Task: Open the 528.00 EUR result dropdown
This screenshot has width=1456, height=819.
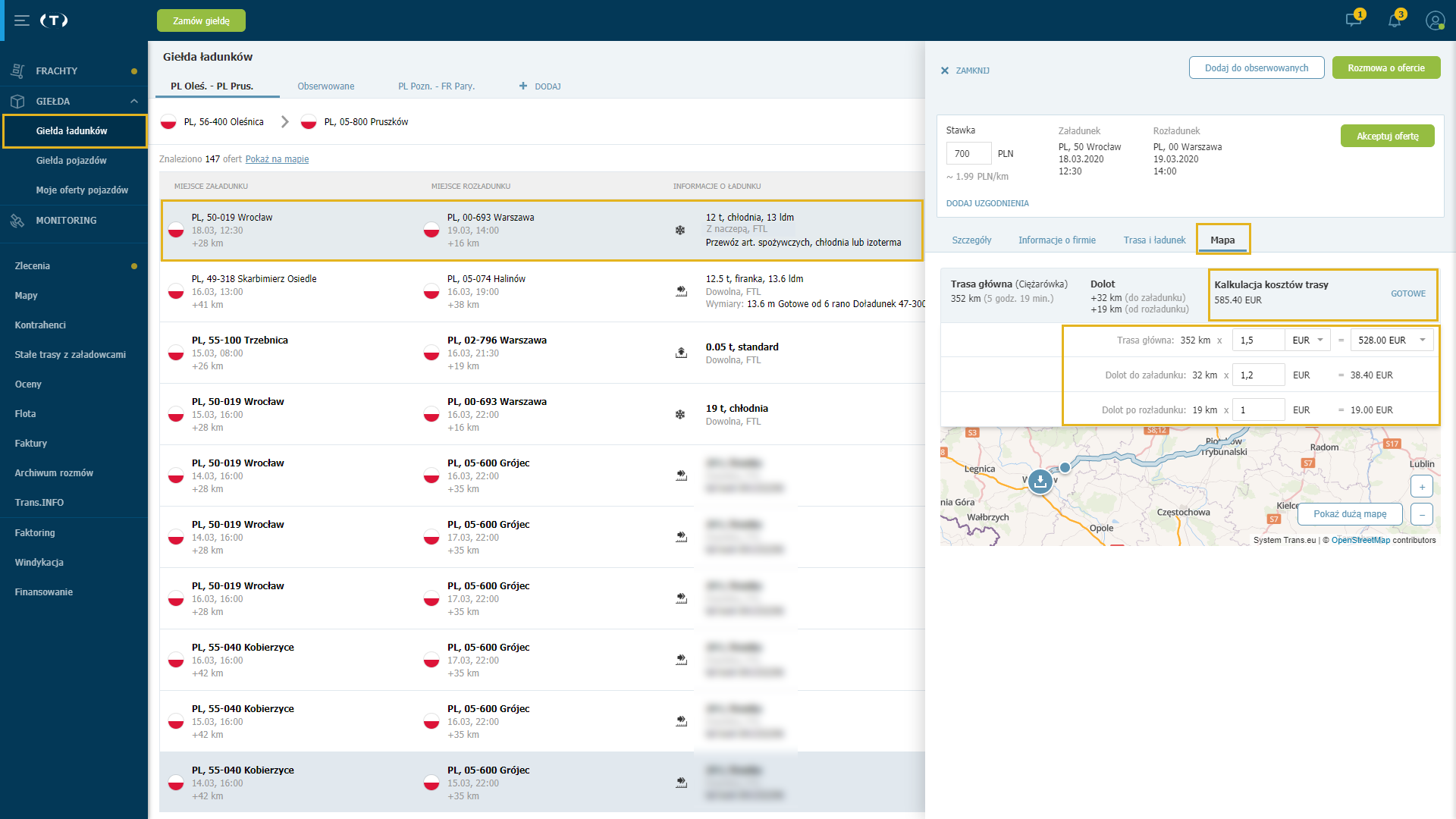Action: tap(1392, 340)
